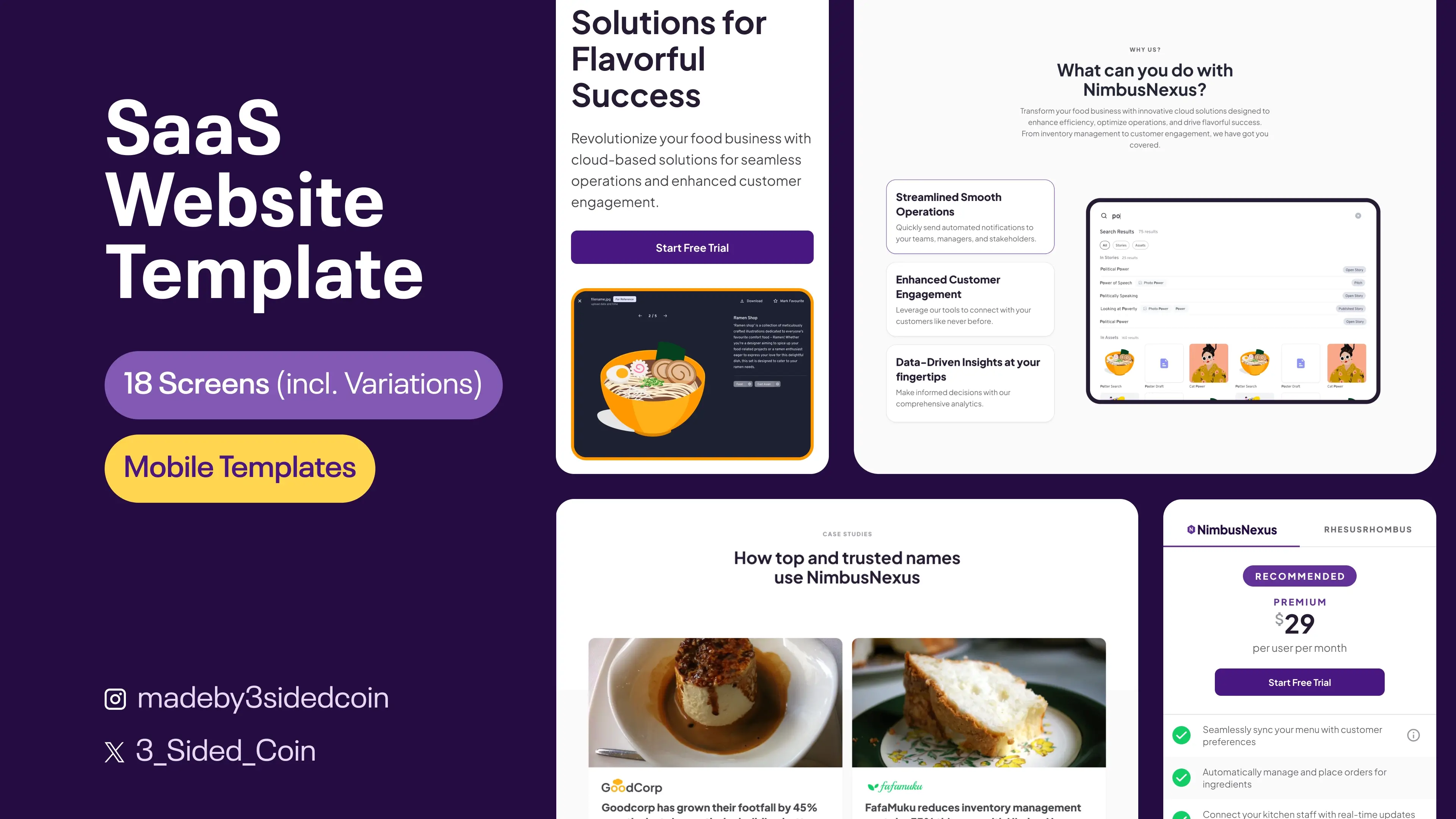Toggle the NimbusNexus tab in pricing section
This screenshot has width=1456, height=819.
pos(1231,529)
